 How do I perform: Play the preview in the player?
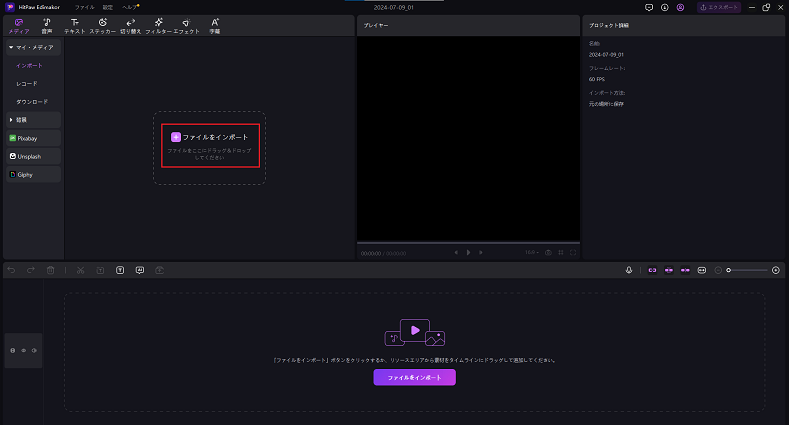pyautogui.click(x=468, y=252)
